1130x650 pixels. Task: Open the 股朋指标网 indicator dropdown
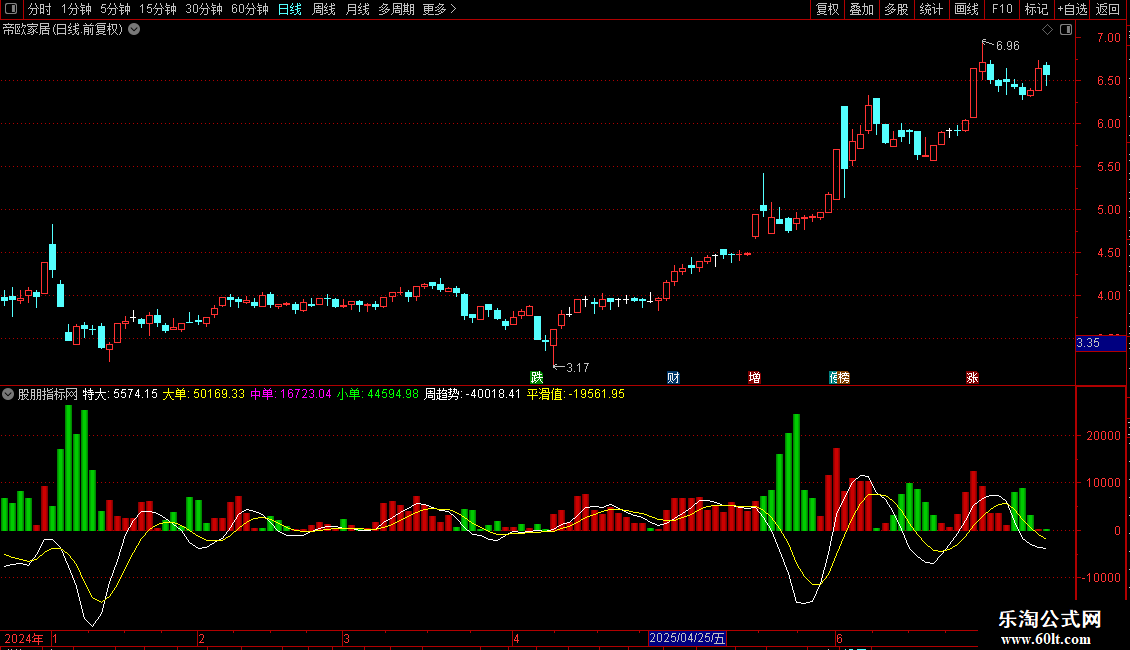pyautogui.click(x=8, y=394)
